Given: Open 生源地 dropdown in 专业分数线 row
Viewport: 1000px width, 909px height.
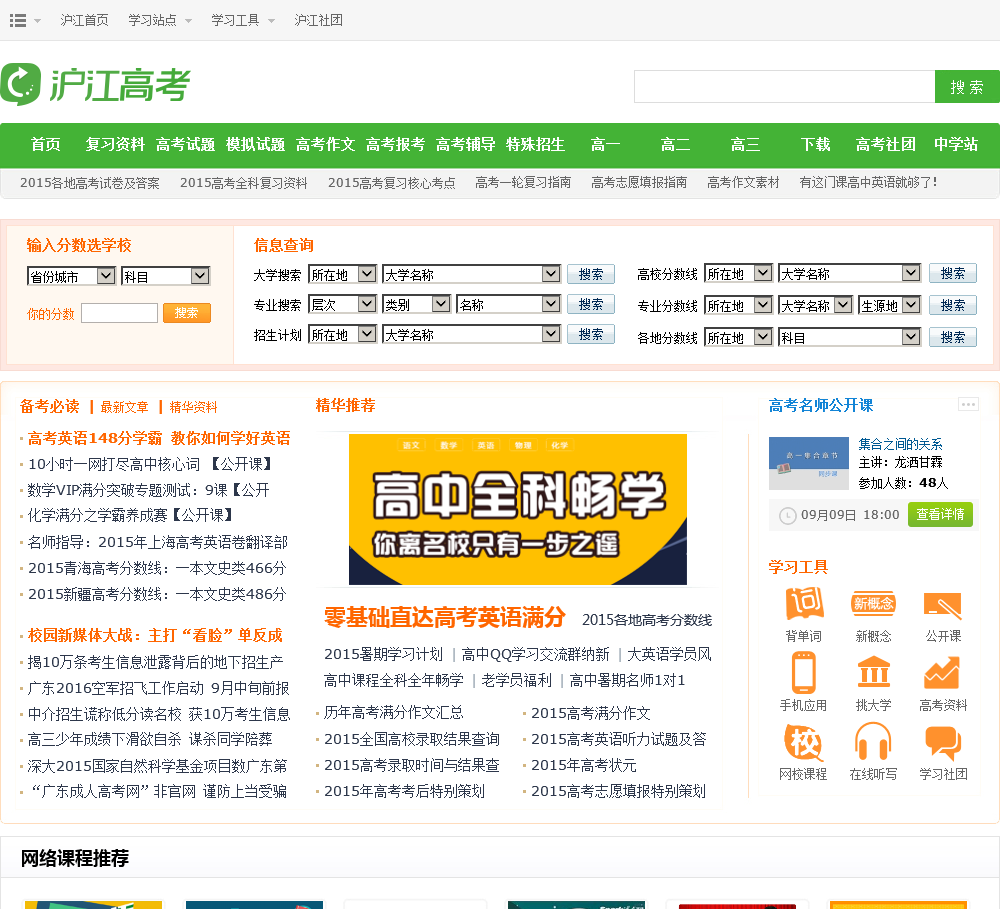Looking at the screenshot, I should pos(889,306).
